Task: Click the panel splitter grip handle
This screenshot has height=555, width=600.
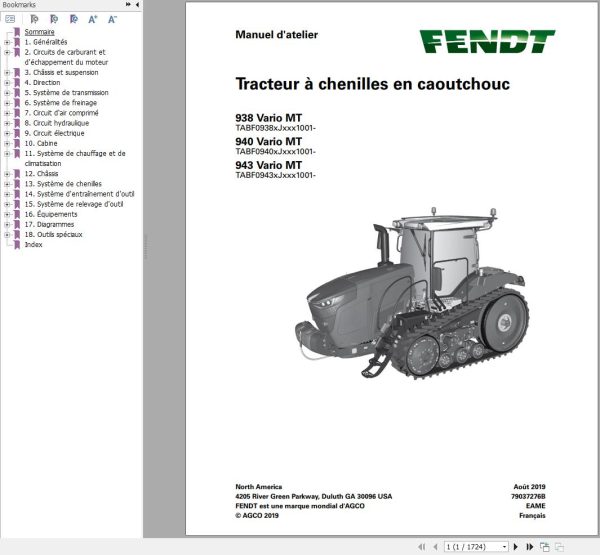Action: click(x=145, y=247)
